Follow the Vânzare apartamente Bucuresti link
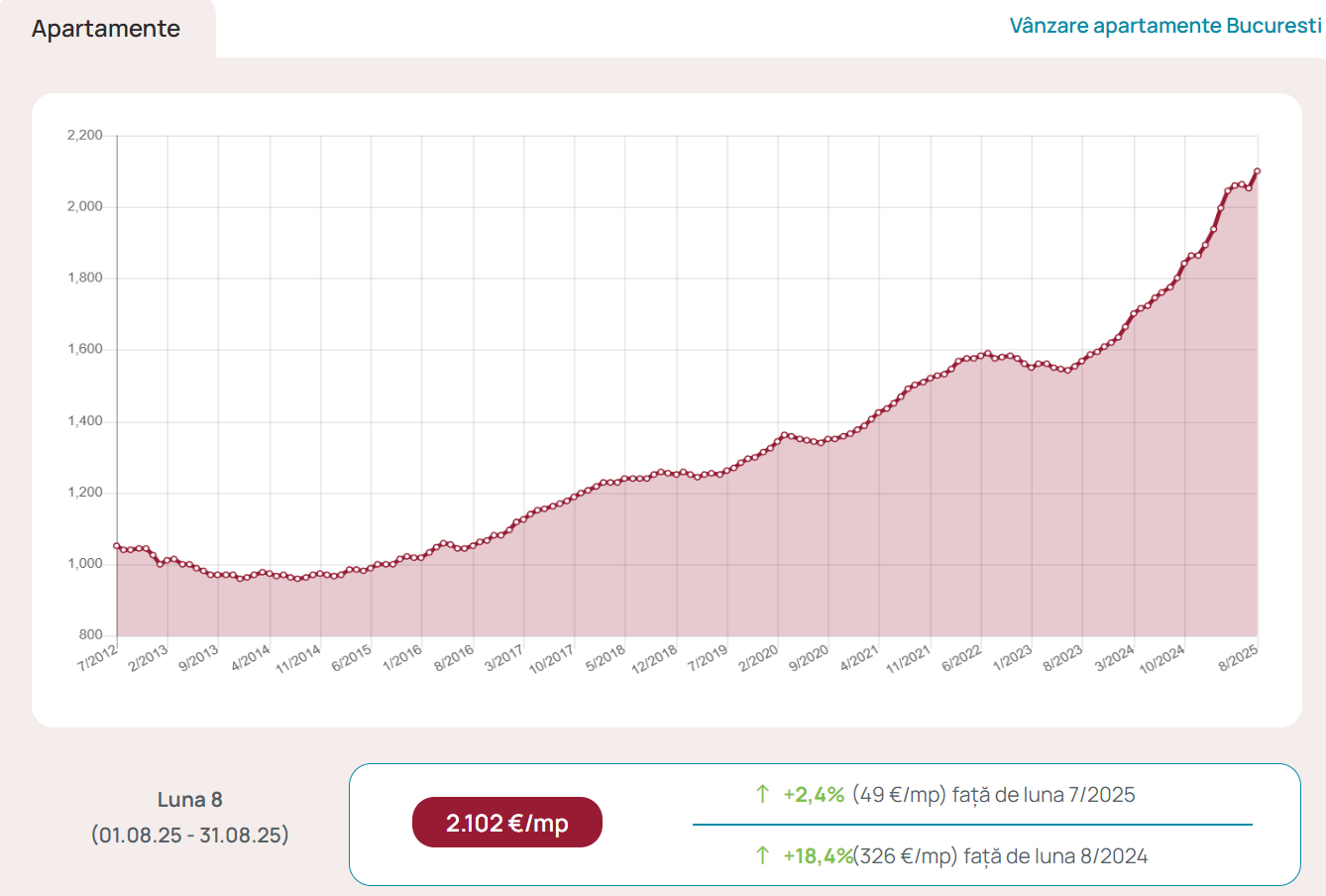 coord(1165,26)
